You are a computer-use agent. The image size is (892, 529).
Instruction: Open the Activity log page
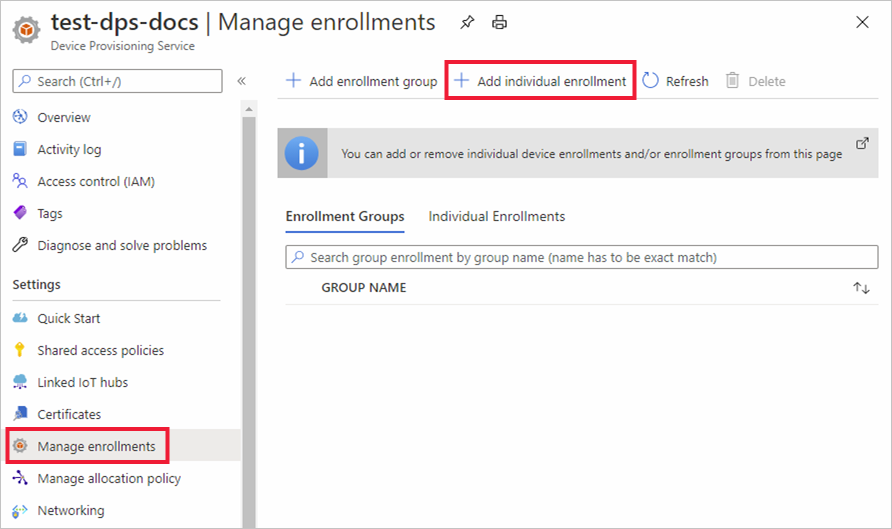click(x=69, y=149)
